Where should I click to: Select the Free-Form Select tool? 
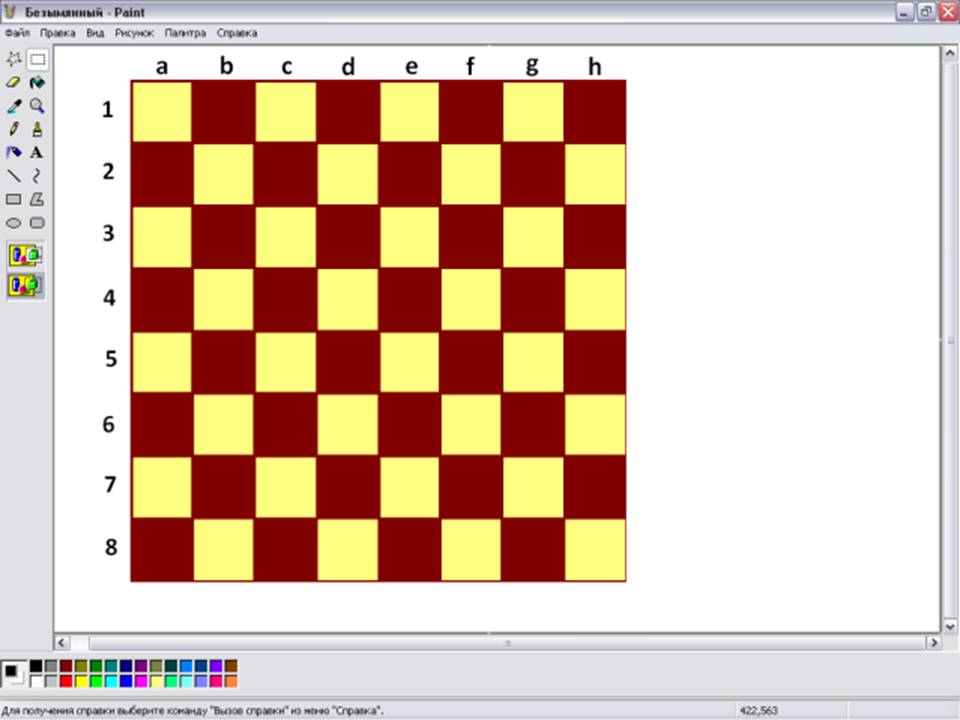point(14,59)
